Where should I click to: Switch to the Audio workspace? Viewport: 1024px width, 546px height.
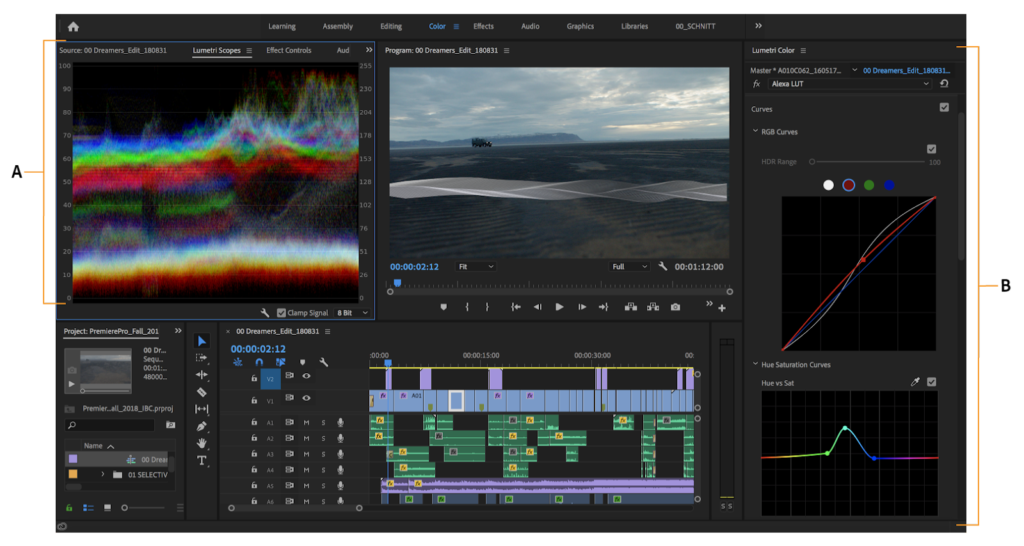pyautogui.click(x=530, y=26)
